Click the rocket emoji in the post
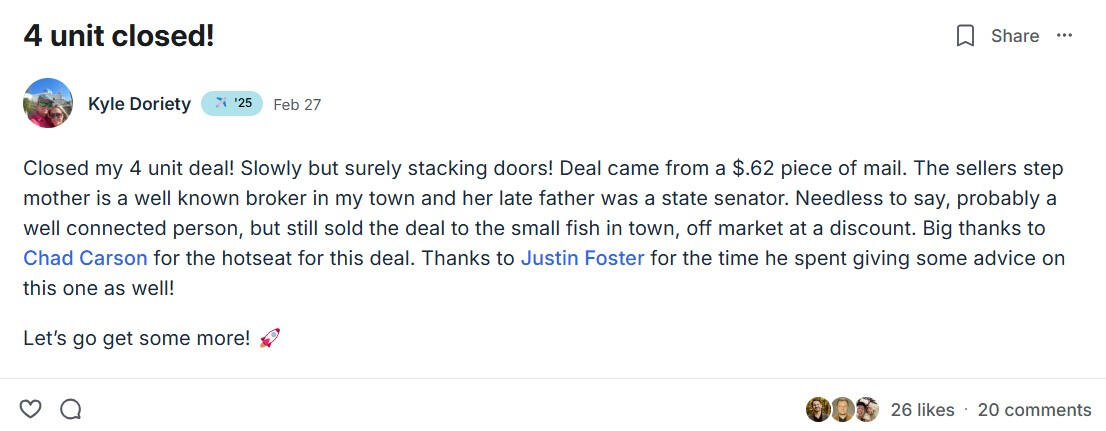The width and height of the screenshot is (1106, 431). (x=269, y=338)
